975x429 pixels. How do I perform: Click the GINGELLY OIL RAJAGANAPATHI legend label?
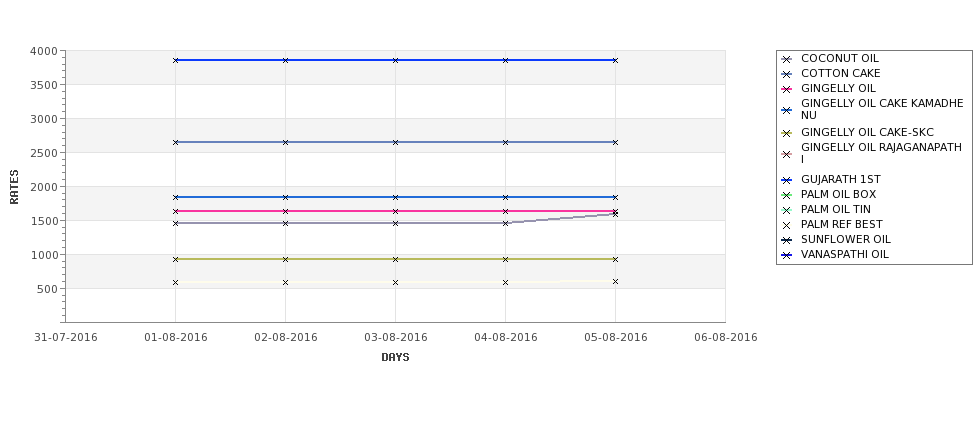(x=881, y=153)
